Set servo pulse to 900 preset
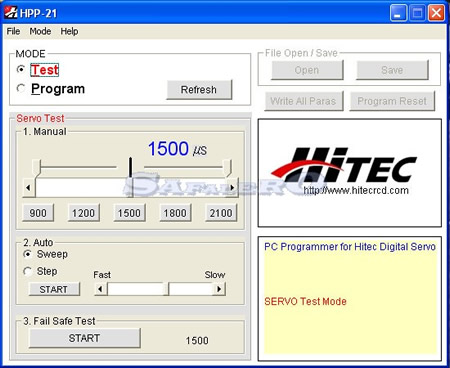Viewport: 450px width, 368px height. [38, 213]
